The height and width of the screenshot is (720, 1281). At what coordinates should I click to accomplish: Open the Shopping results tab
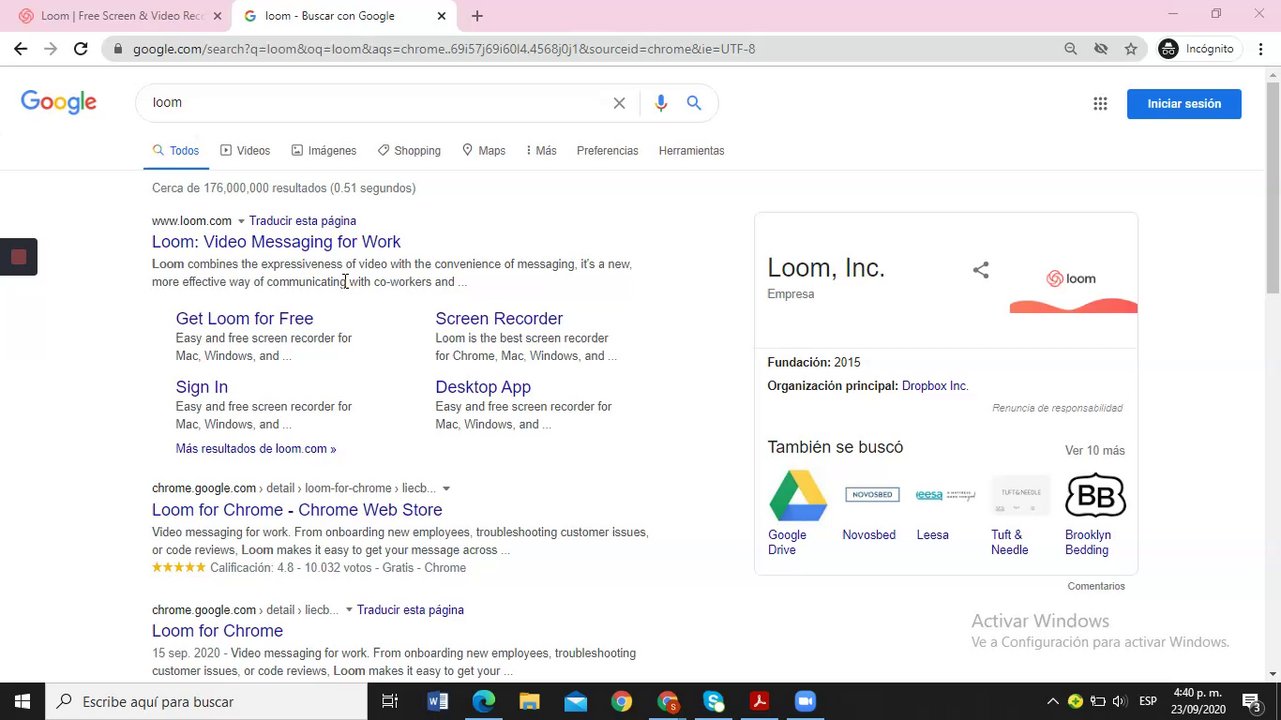point(409,151)
